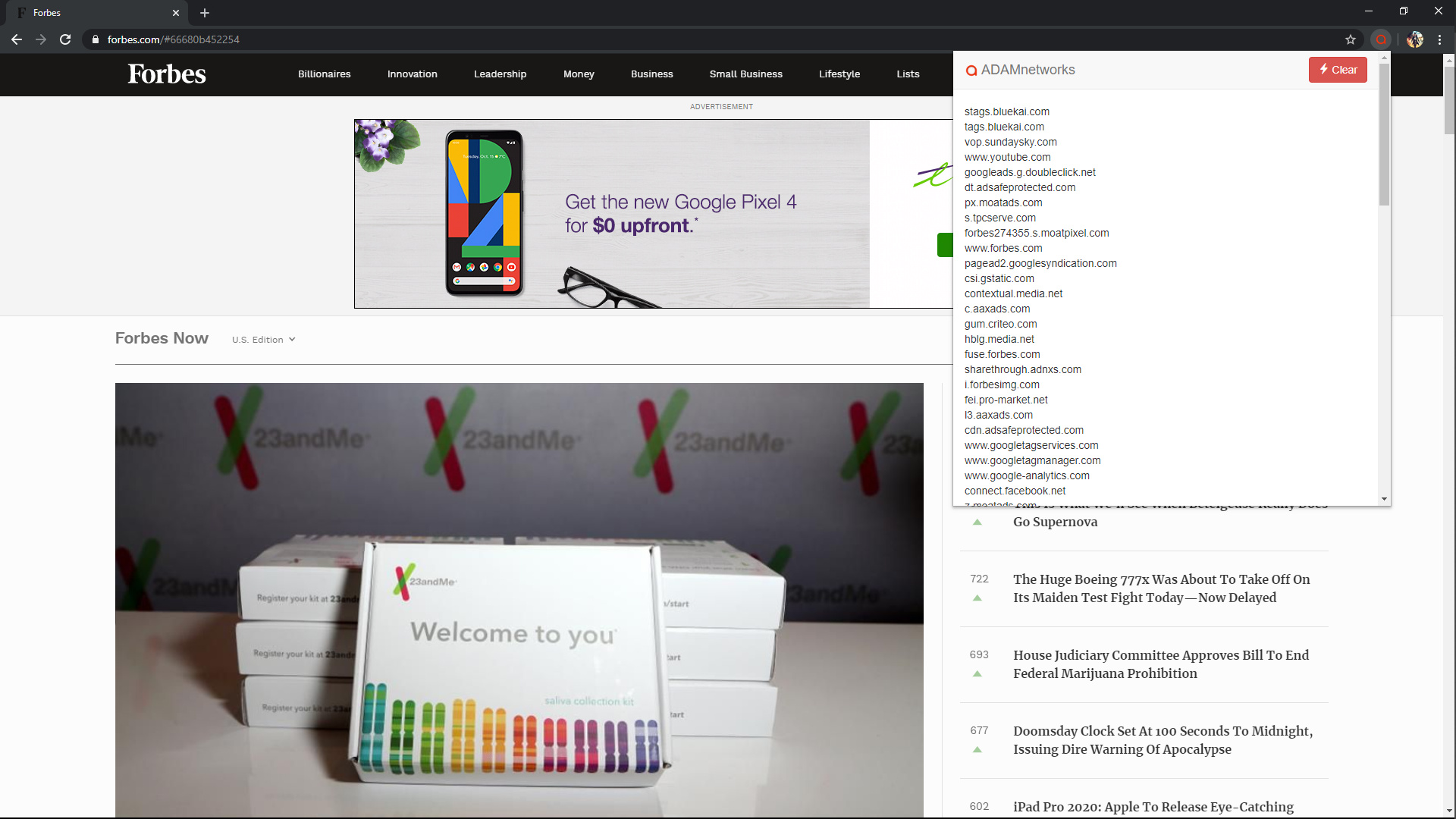The height and width of the screenshot is (819, 1456).
Task: Click the lock icon in address bar
Action: (95, 39)
